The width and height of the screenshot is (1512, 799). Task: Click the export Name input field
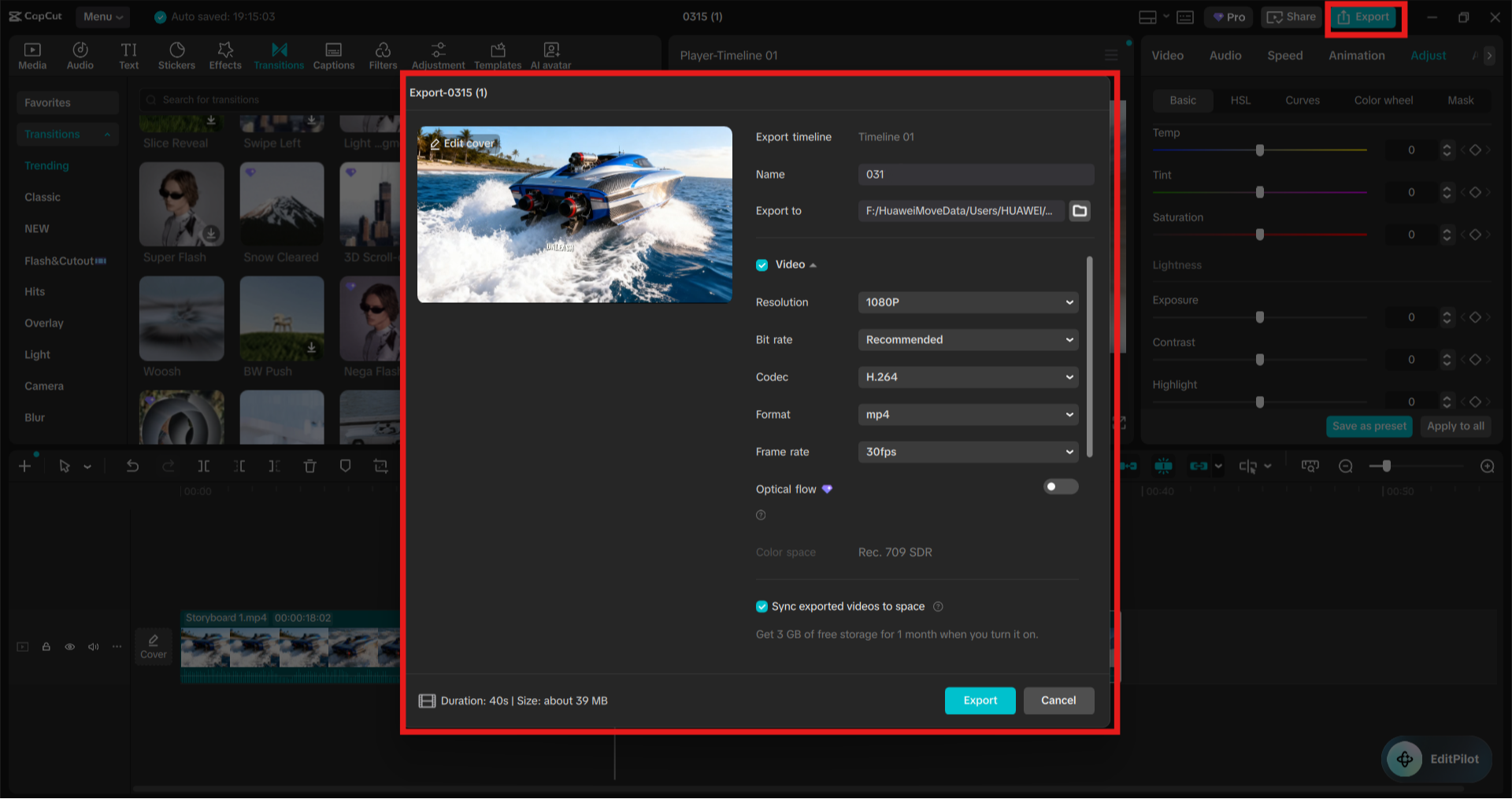pos(976,175)
